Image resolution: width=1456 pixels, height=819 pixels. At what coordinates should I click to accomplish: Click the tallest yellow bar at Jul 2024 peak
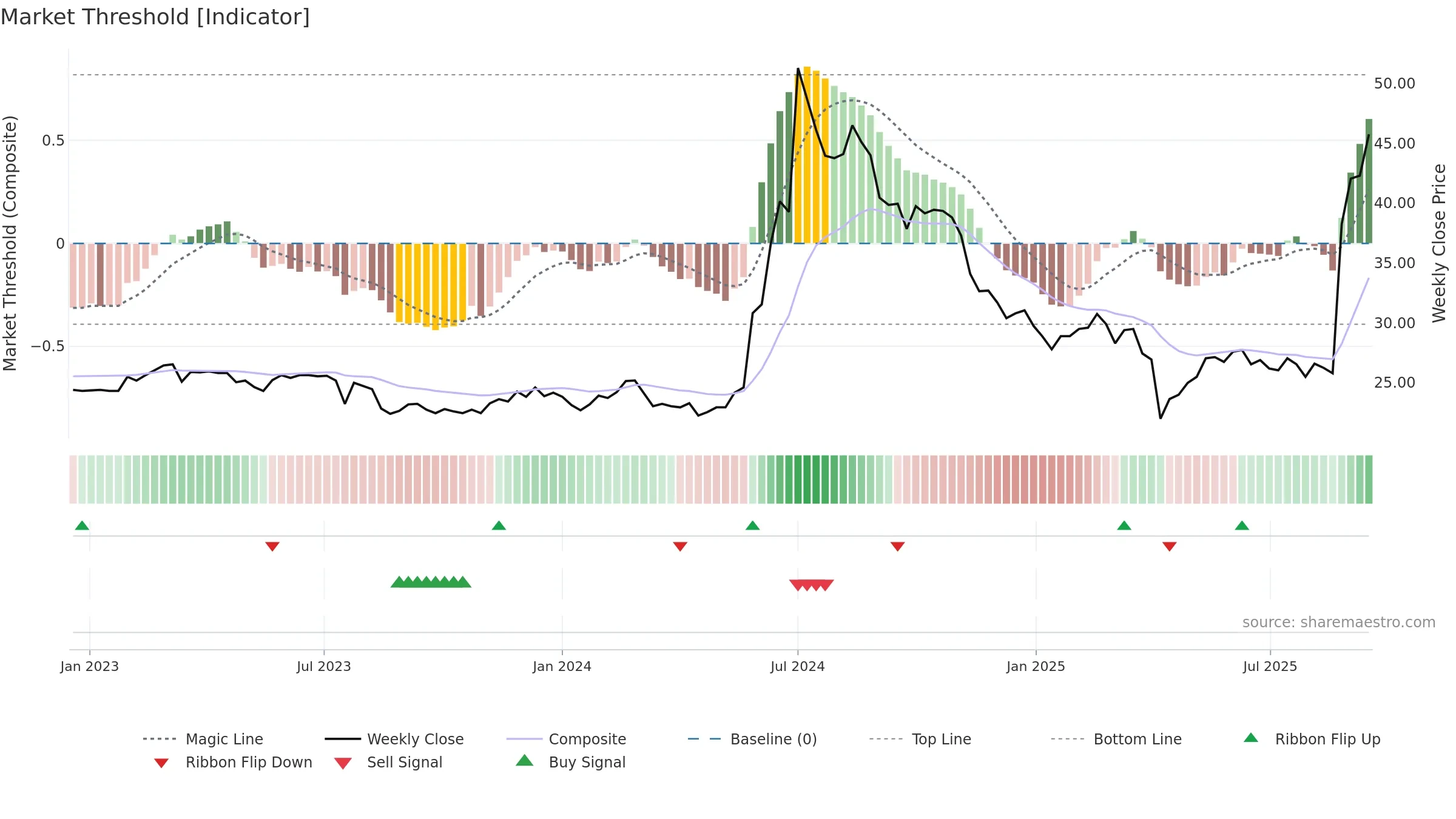click(807, 155)
